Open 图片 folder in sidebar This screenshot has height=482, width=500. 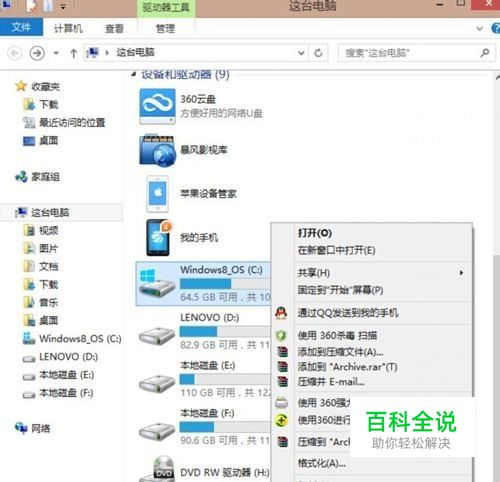(x=41, y=249)
